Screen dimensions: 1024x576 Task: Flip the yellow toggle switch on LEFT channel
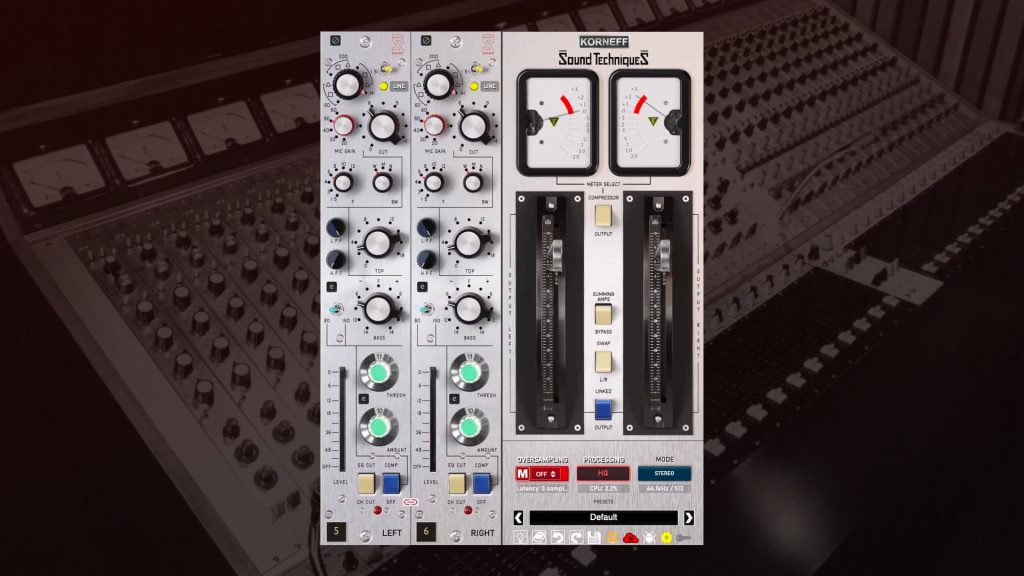[387, 67]
